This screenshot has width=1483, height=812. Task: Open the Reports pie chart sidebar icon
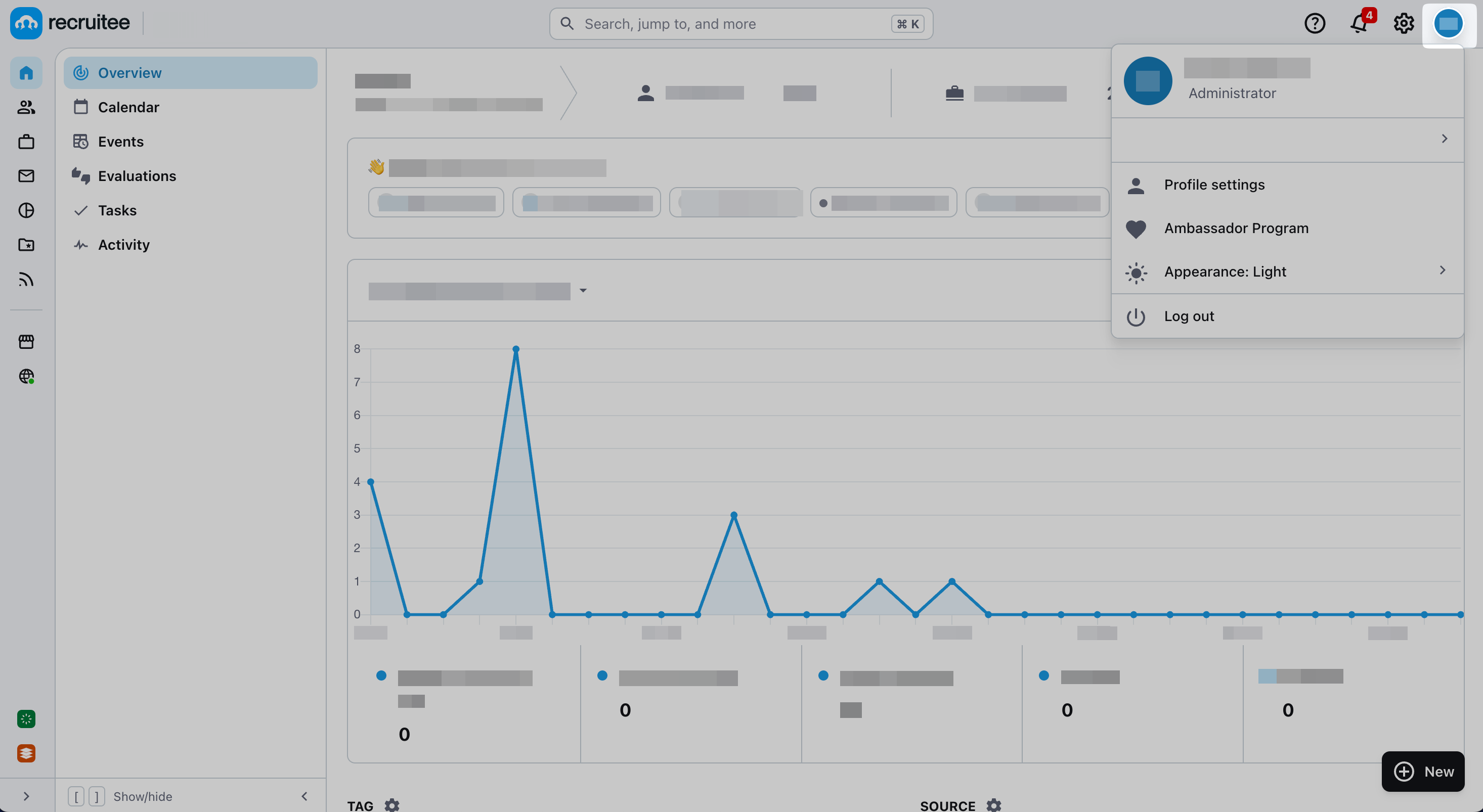pos(26,211)
